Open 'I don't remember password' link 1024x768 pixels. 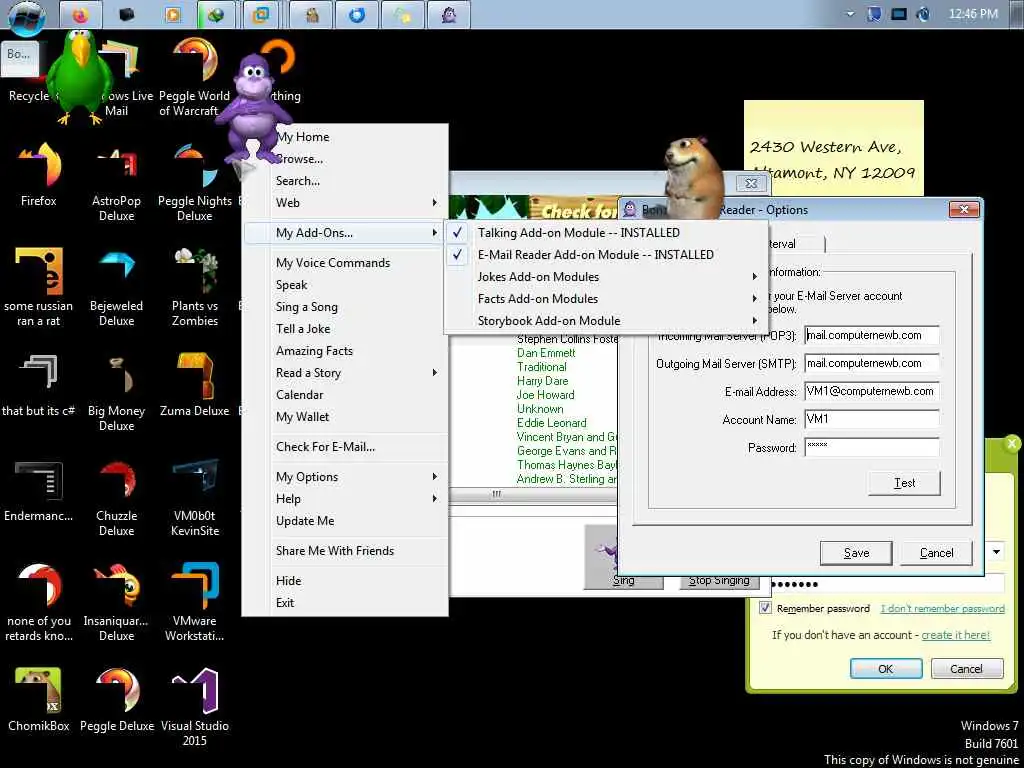(x=942, y=608)
